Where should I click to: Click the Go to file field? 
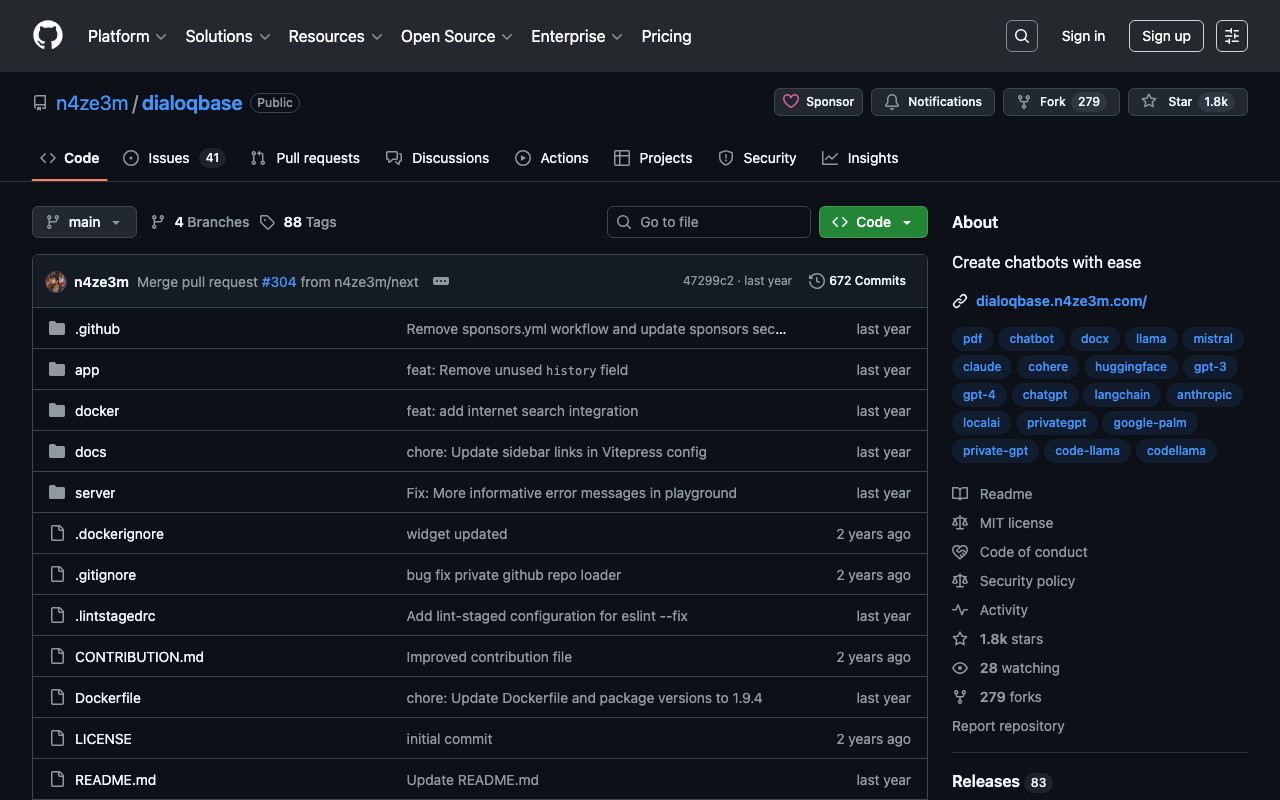[x=709, y=222]
